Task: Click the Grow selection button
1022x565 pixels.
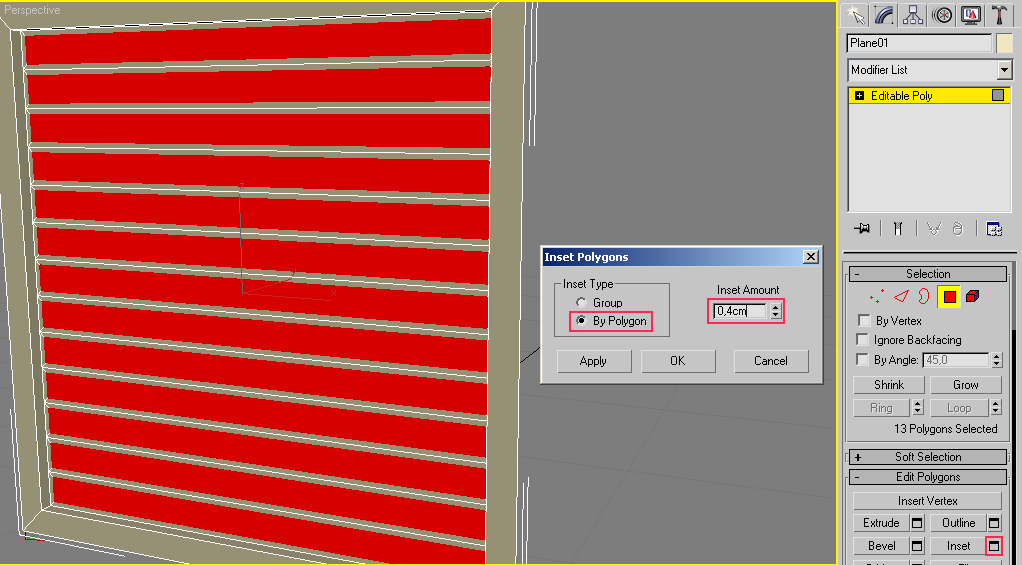Action: click(965, 384)
